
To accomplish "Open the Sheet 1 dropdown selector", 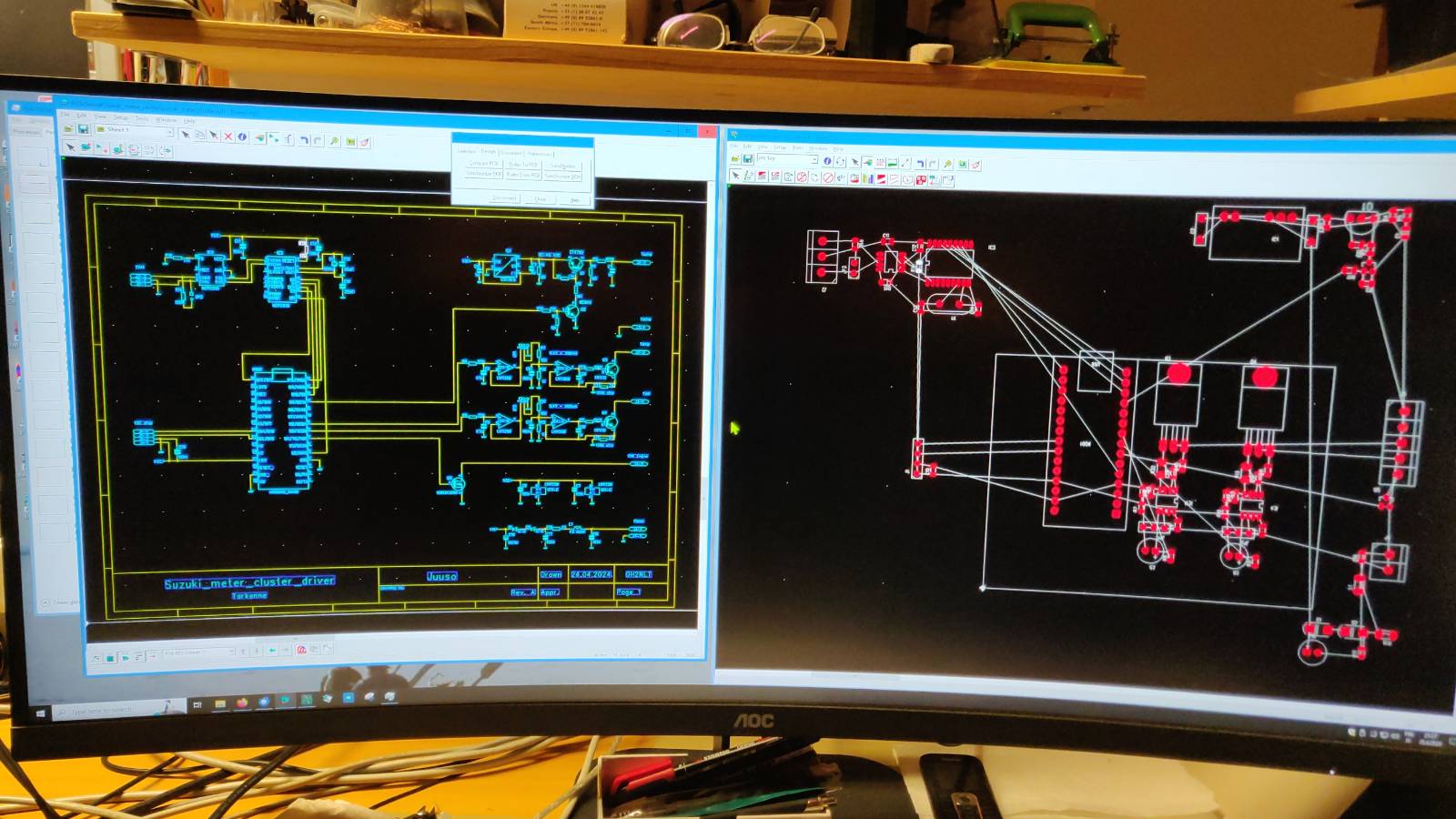I will pyautogui.click(x=169, y=132).
